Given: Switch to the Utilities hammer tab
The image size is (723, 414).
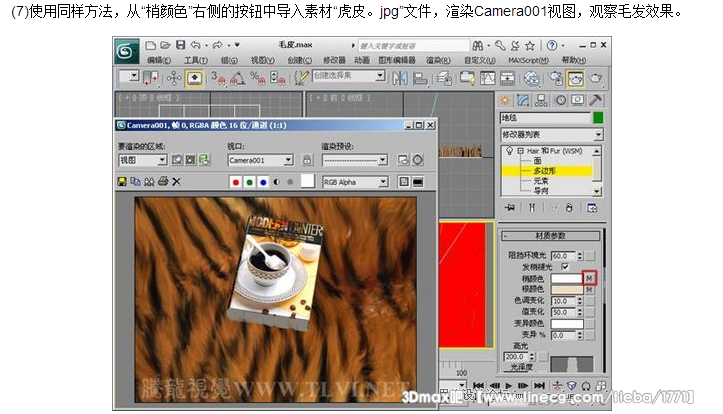Looking at the screenshot, I should tap(595, 100).
